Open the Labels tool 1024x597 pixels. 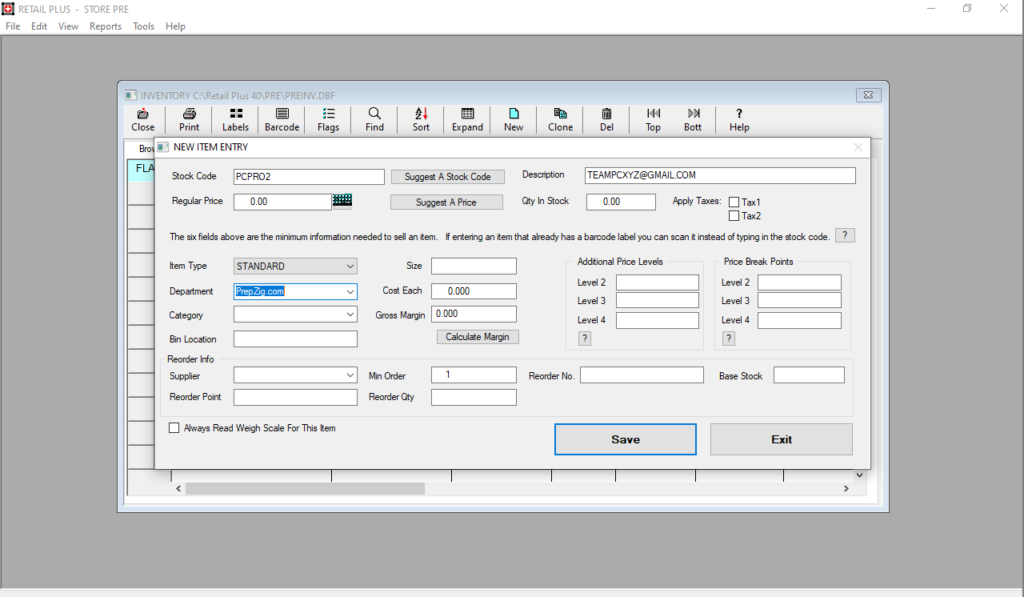click(x=235, y=120)
